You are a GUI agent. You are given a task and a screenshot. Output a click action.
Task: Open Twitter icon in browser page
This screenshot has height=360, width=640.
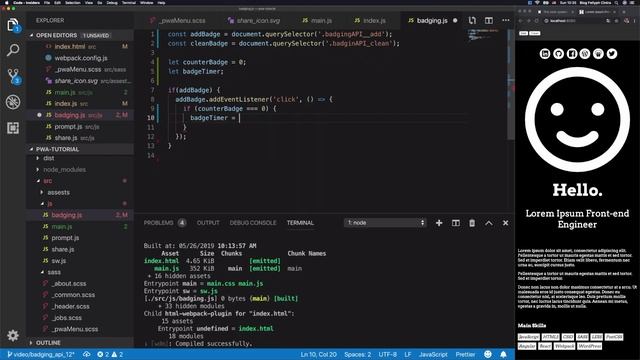tap(611, 53)
